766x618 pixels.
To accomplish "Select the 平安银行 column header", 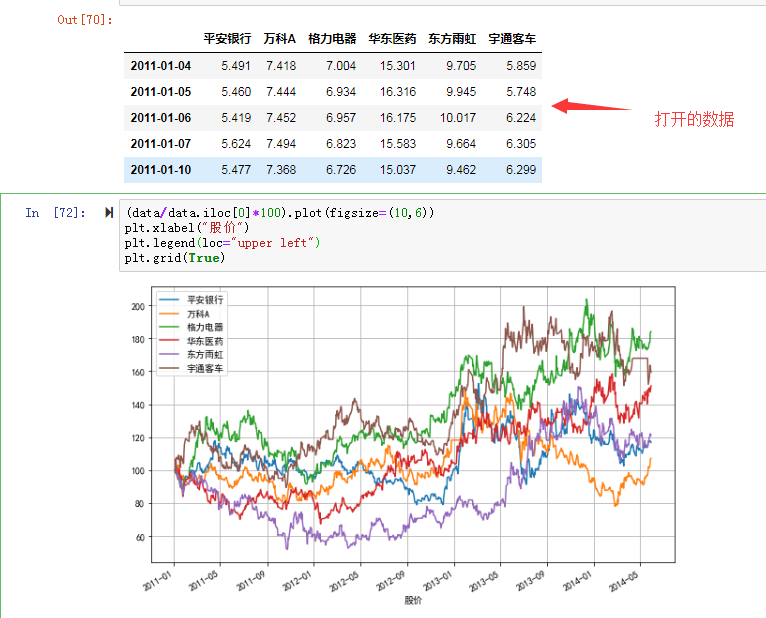I will coord(227,39).
